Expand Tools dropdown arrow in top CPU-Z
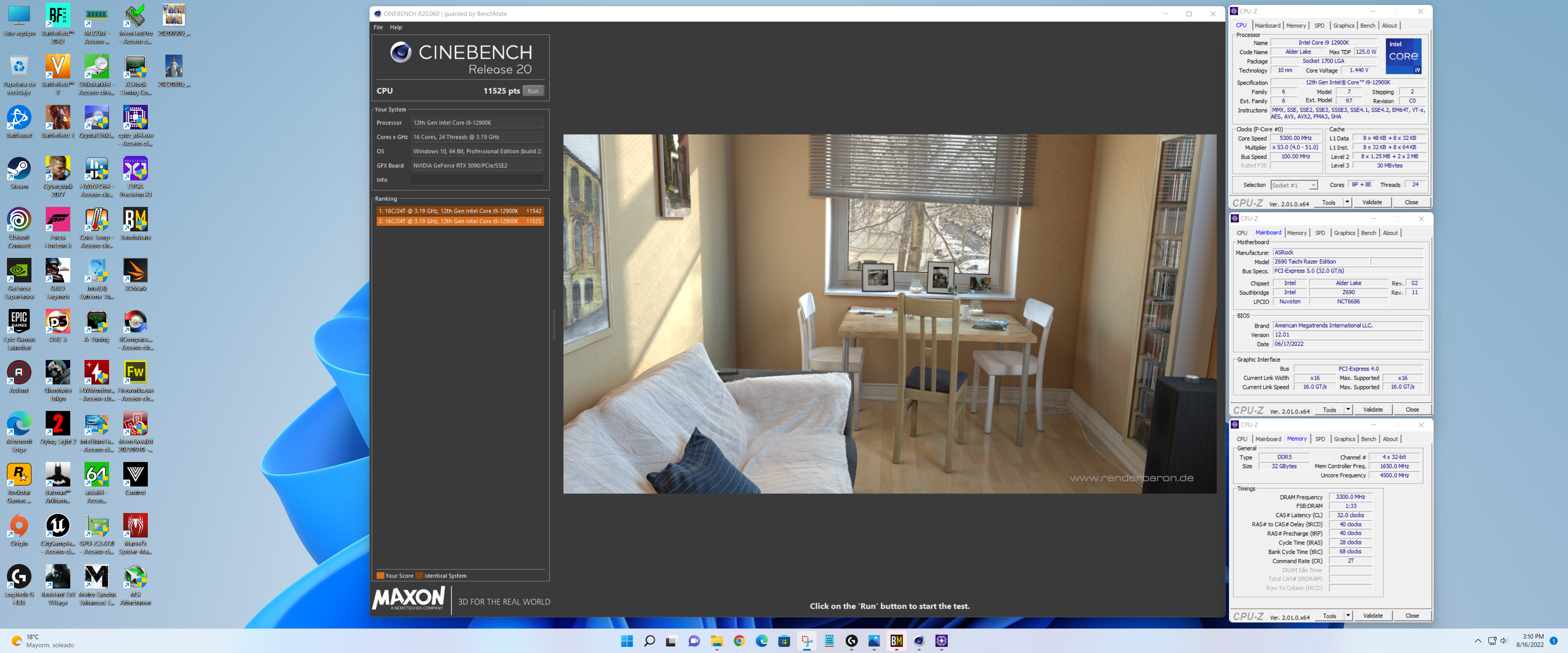 [1347, 202]
